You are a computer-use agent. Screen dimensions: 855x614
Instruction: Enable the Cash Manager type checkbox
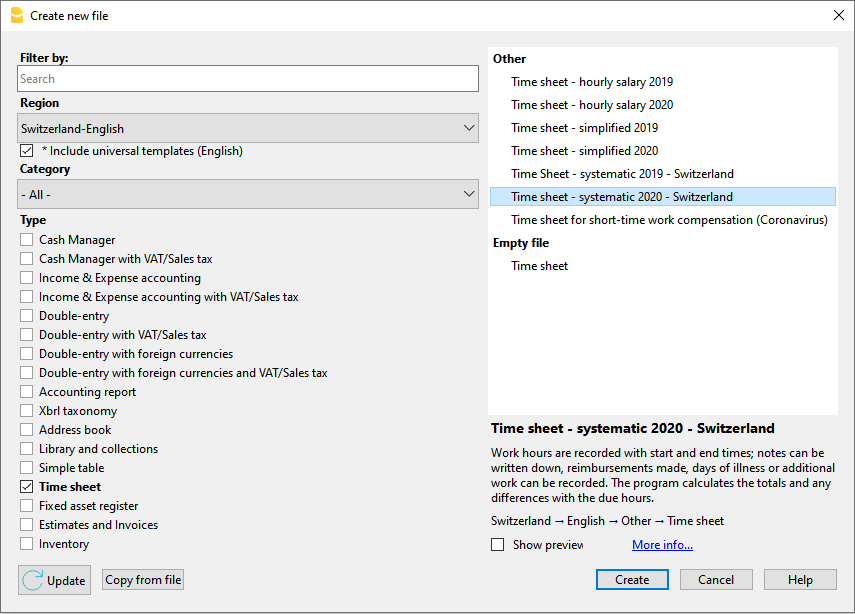point(27,240)
